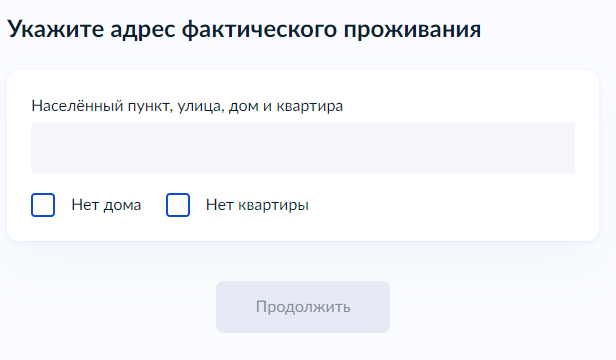Tick the "Нет дома" checkbox

click(43, 205)
